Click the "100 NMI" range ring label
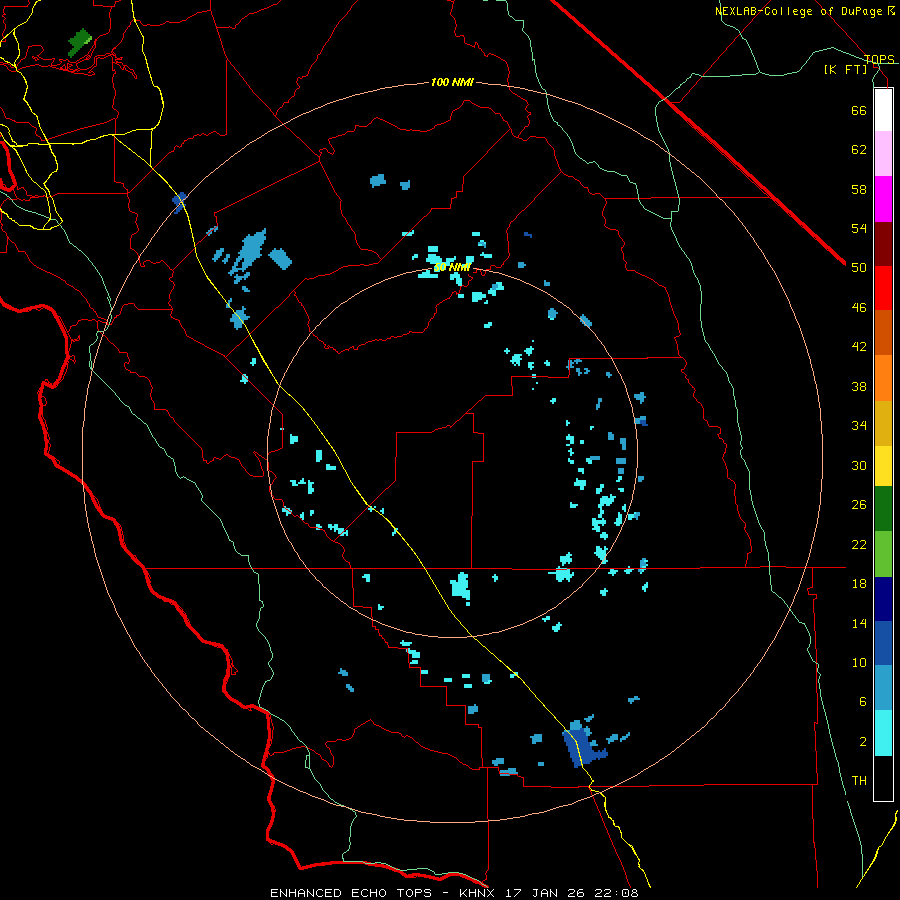The image size is (900, 900). pos(452,83)
